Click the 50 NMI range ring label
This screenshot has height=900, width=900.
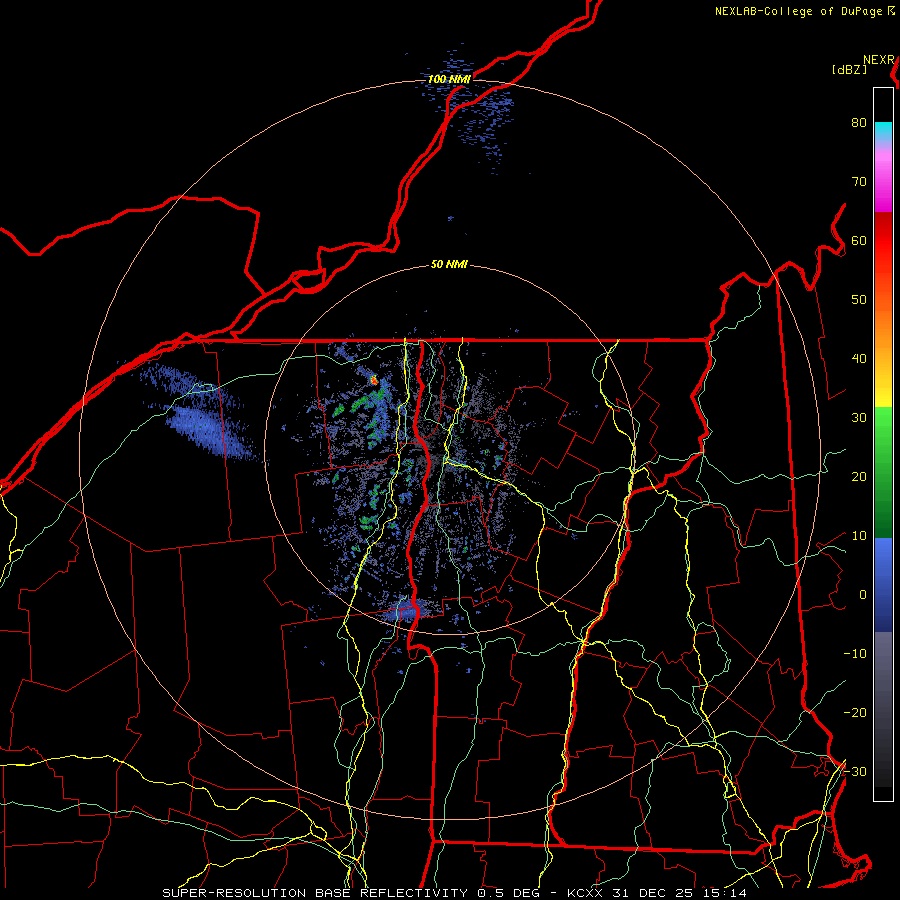[449, 265]
